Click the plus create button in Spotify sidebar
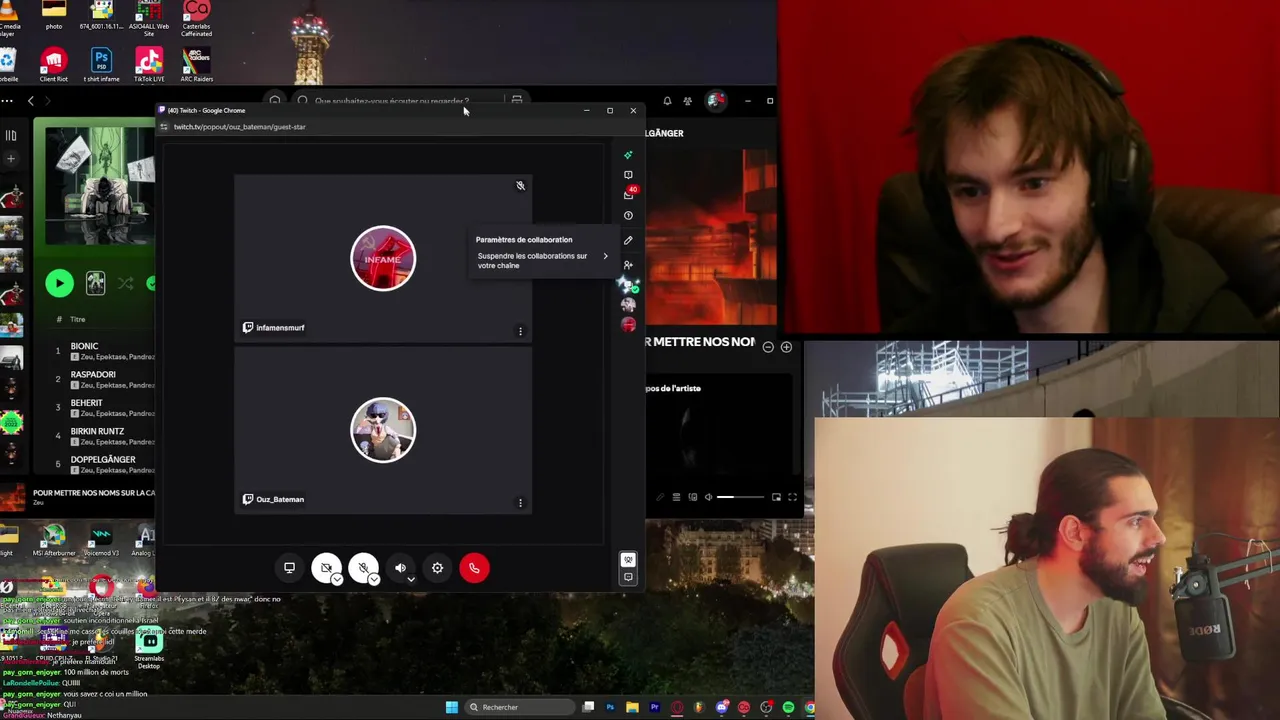Screen dimensions: 1280x720 point(10,158)
